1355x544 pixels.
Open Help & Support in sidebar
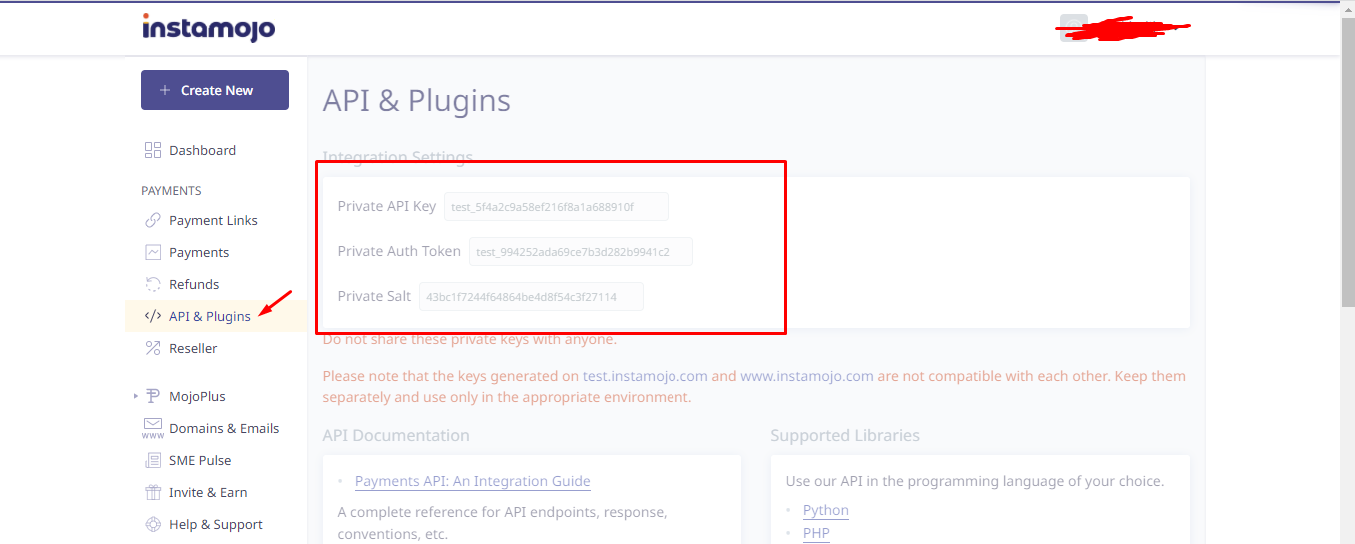point(215,524)
